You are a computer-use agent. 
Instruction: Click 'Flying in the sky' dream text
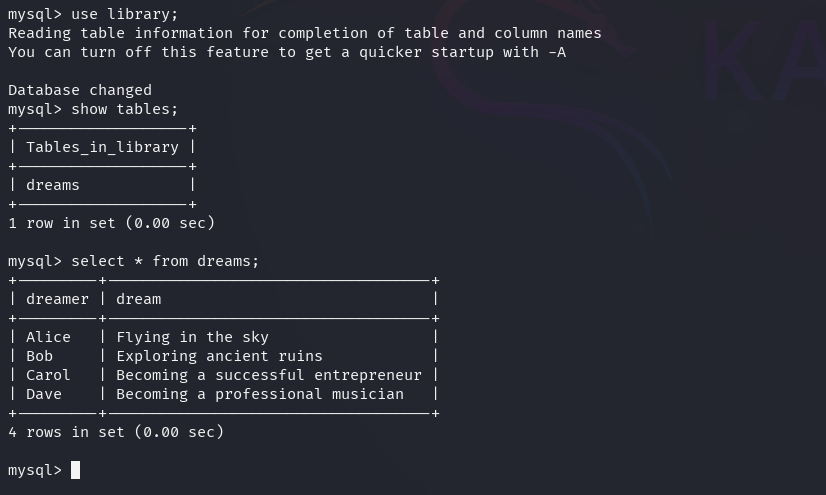(192, 337)
